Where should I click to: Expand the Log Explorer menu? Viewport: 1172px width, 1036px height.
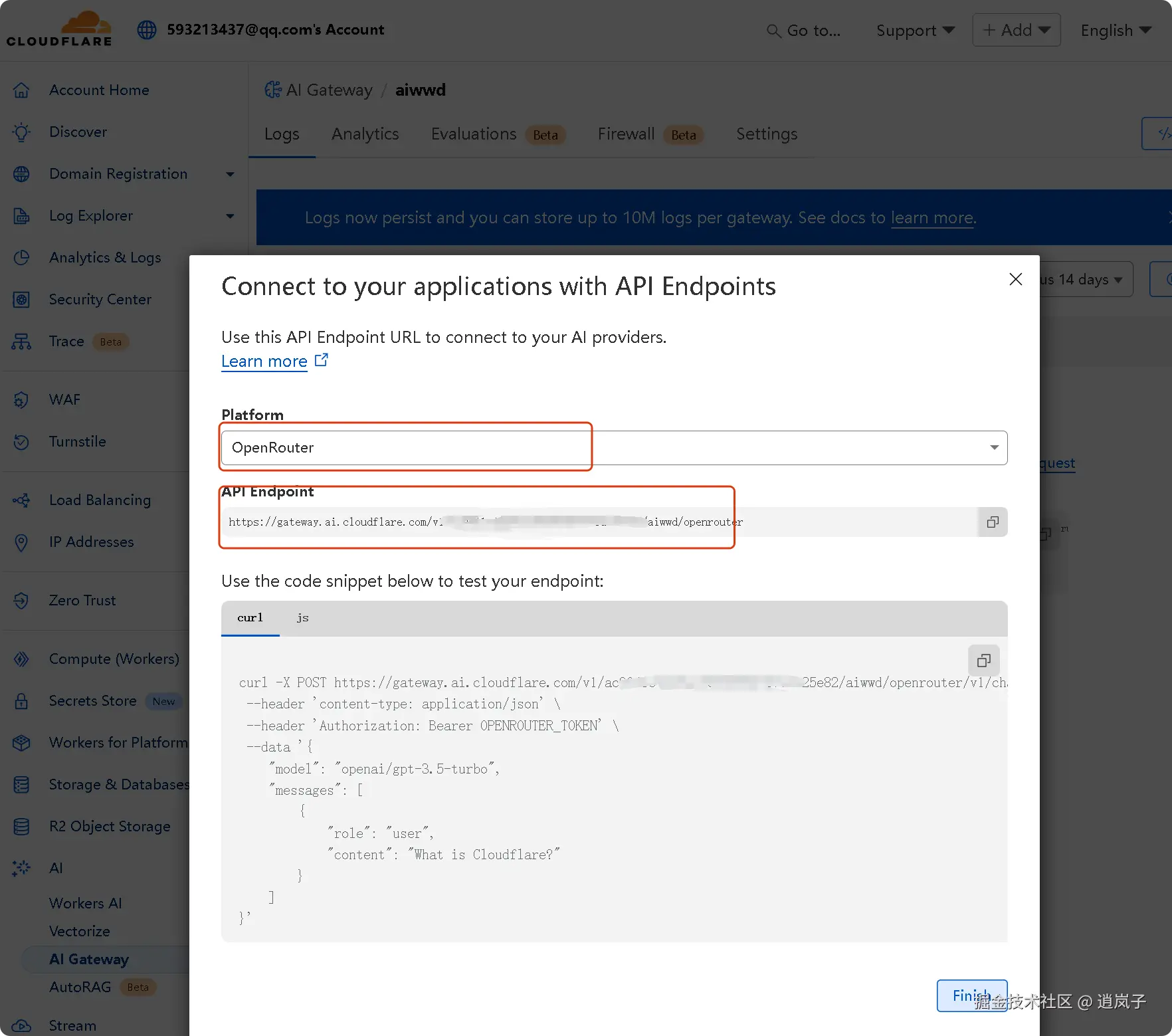[230, 216]
